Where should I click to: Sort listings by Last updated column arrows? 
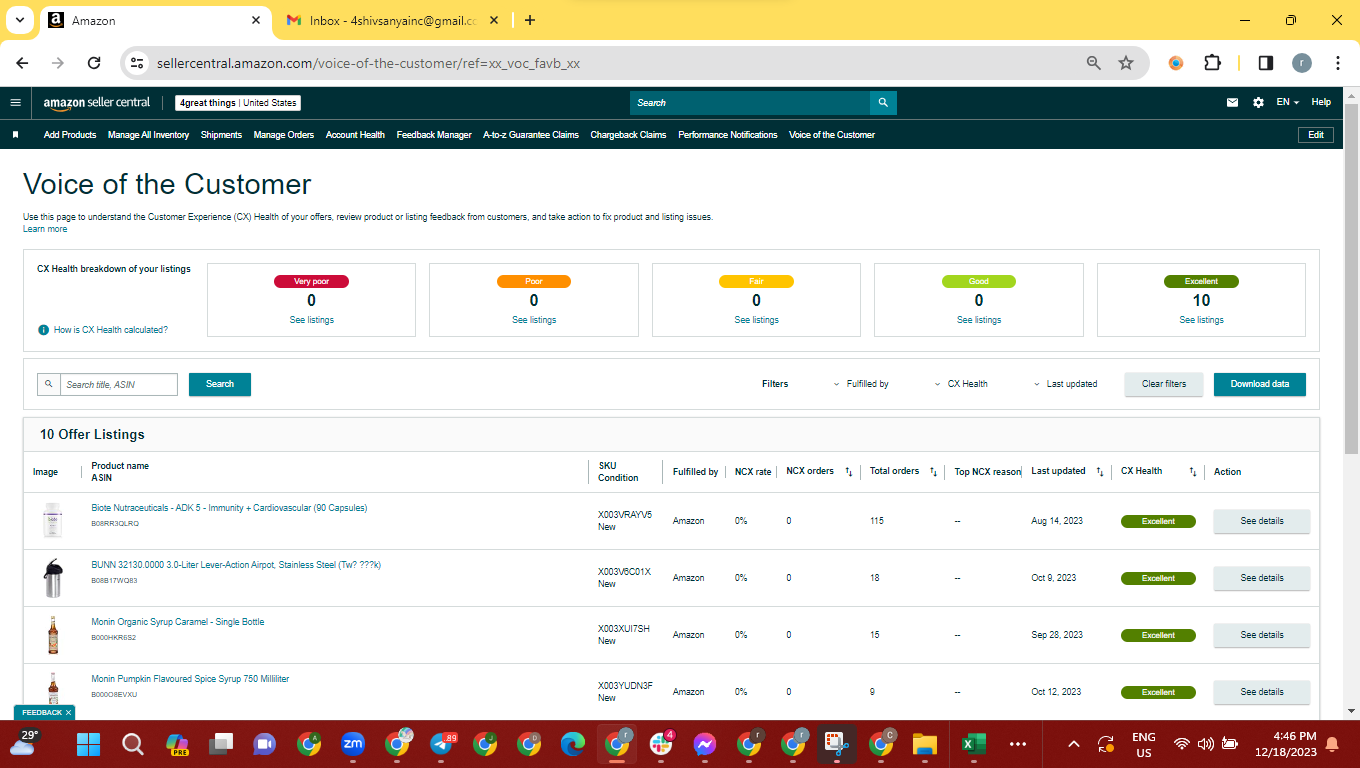1100,471
